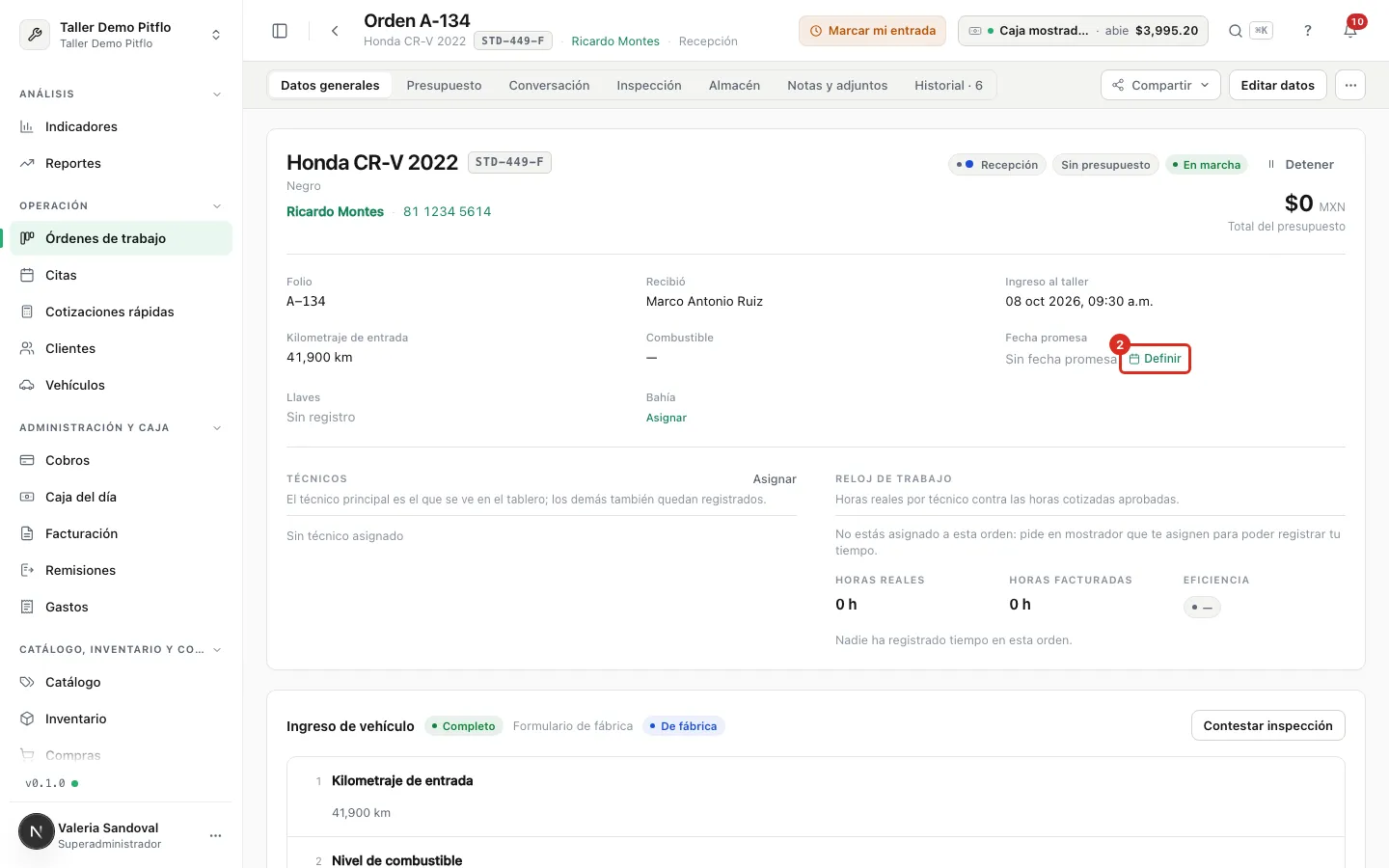
Task: Click Definir to set the promise date
Action: 1155,359
